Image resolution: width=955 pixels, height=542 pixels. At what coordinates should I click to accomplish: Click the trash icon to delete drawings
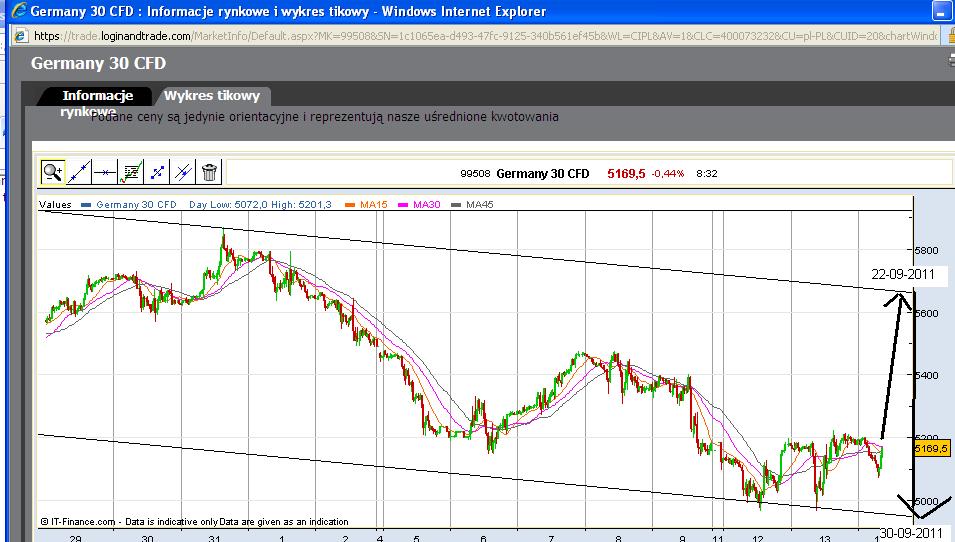(209, 172)
